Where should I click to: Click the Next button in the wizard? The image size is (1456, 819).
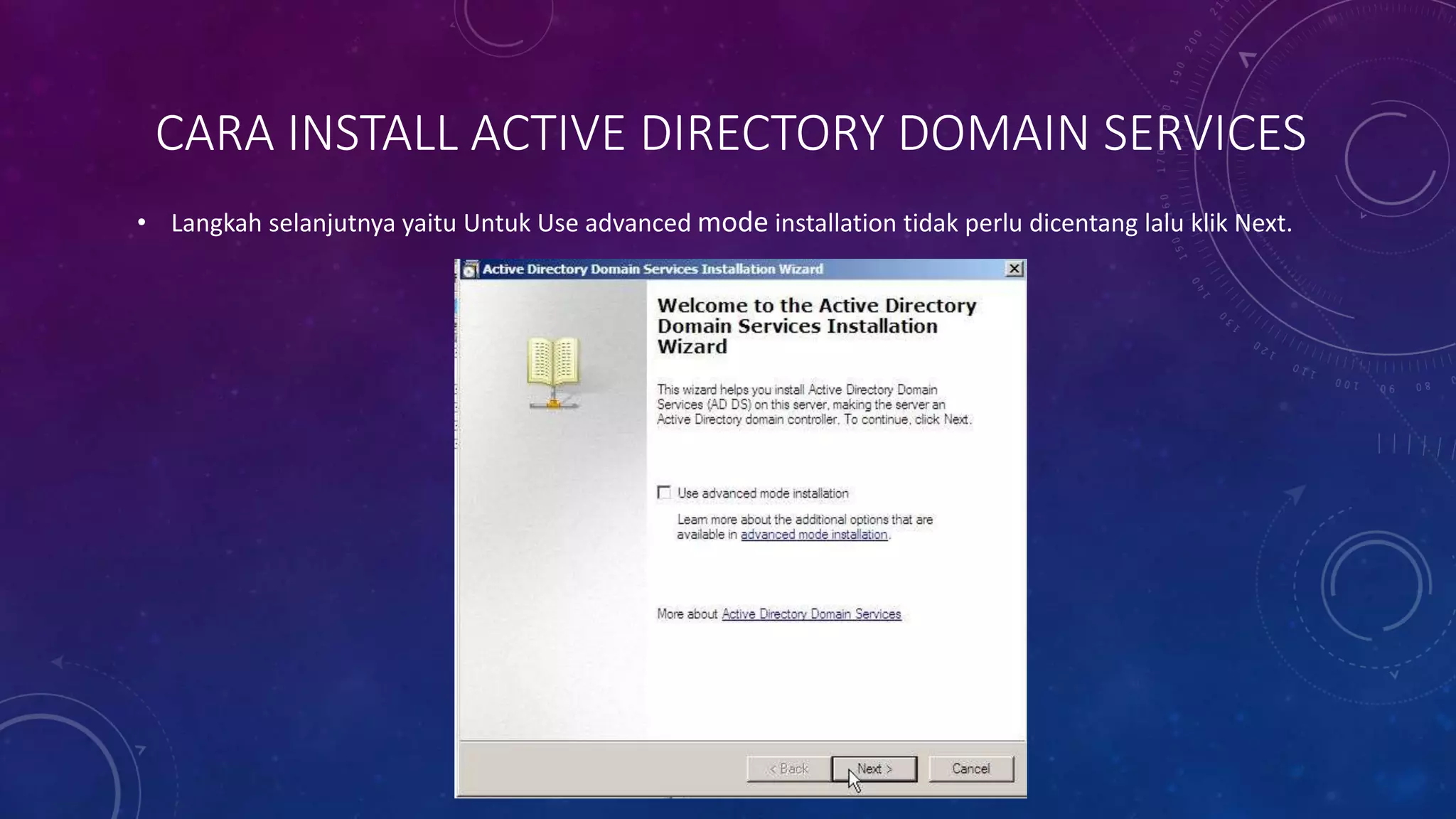click(874, 769)
